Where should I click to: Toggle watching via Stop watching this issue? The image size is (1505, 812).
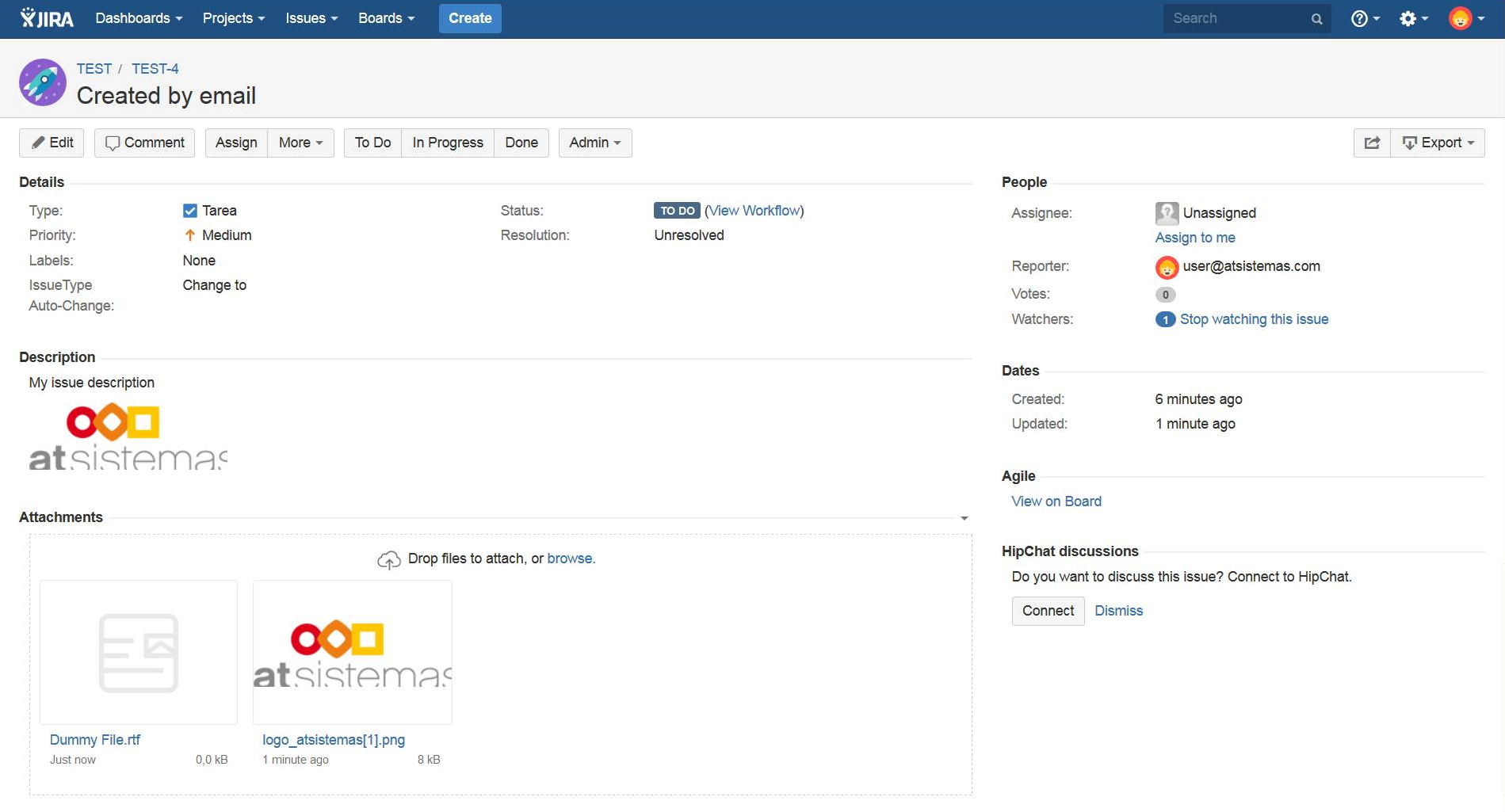(x=1254, y=319)
